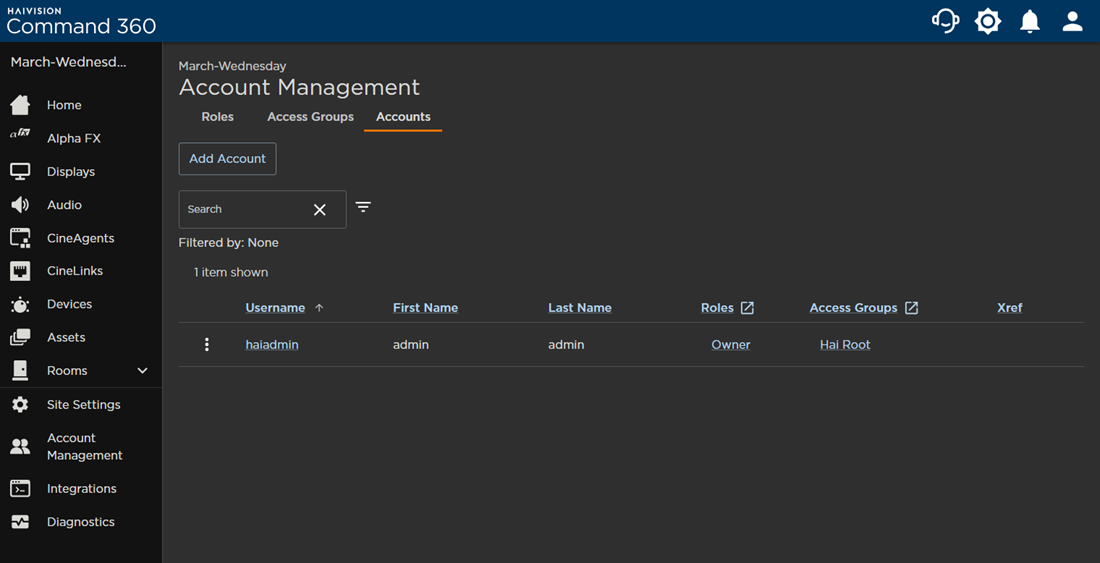Click the CineAgents sidebar icon
The height and width of the screenshot is (563, 1100).
(x=20, y=238)
